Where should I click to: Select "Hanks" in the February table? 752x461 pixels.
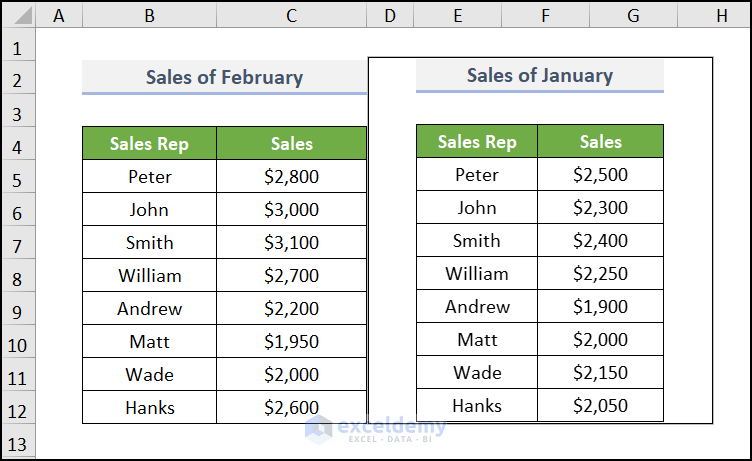[150, 407]
